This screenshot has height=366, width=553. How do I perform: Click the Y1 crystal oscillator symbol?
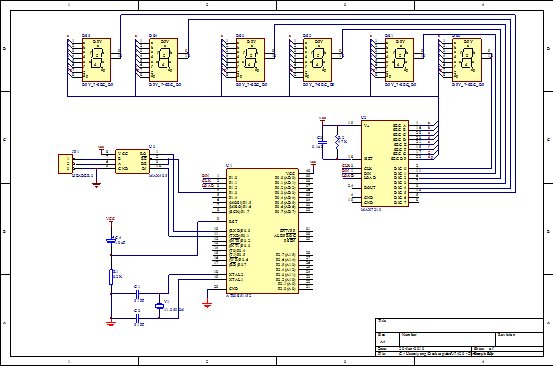point(159,306)
